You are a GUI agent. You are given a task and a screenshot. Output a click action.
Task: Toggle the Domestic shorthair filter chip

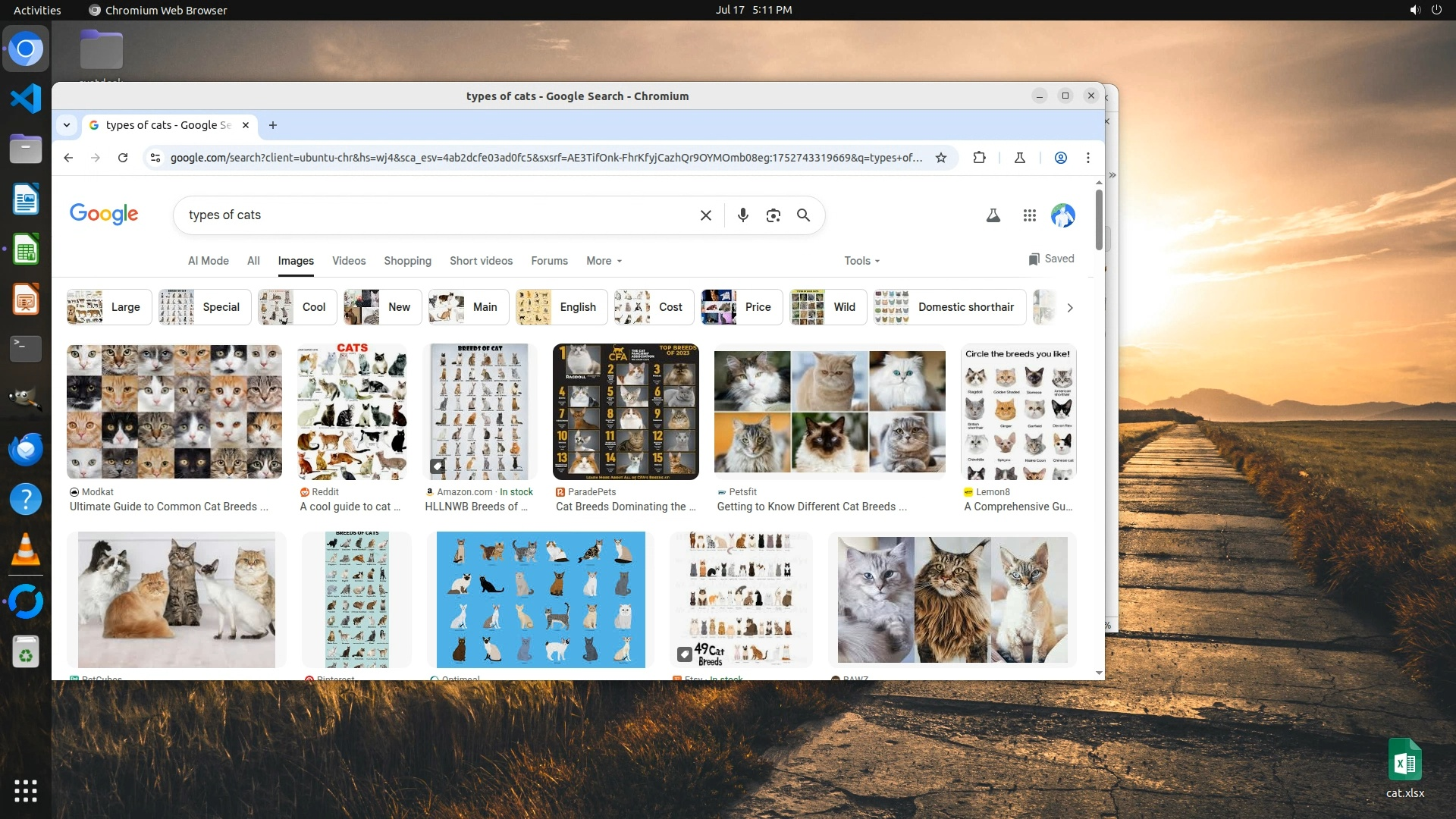tap(949, 307)
